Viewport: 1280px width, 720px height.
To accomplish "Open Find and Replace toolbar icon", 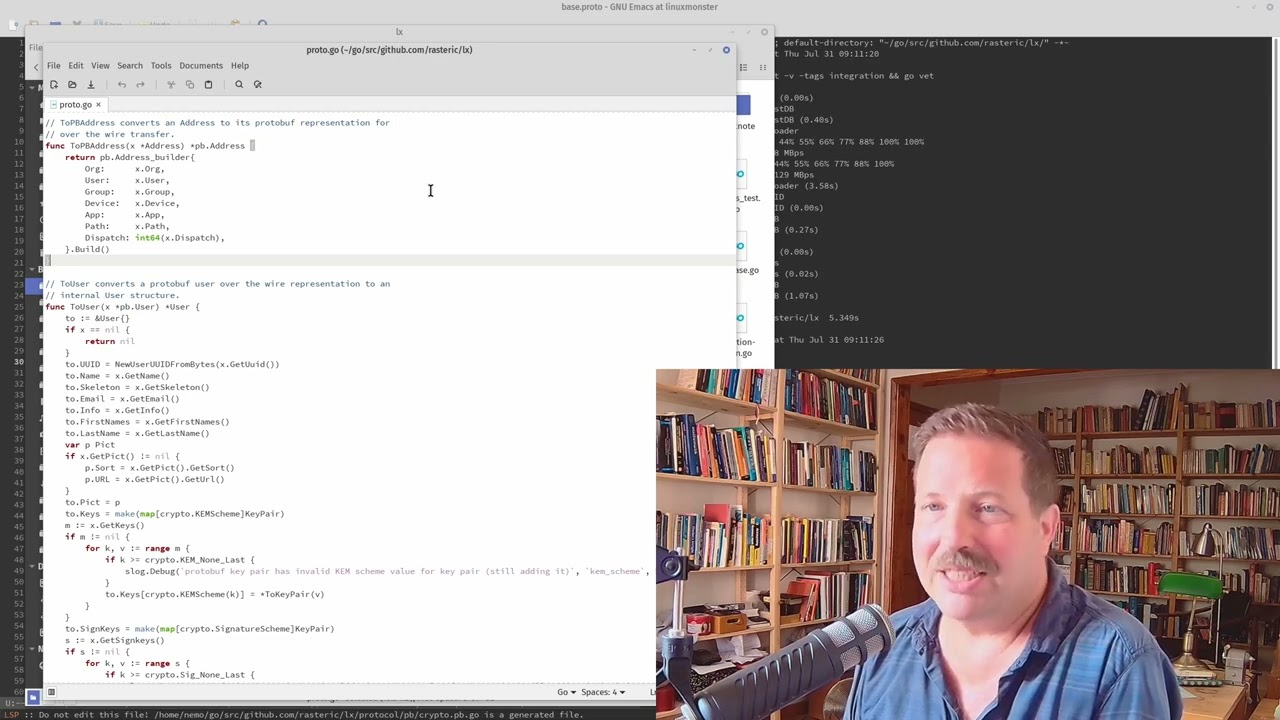I will tap(257, 85).
